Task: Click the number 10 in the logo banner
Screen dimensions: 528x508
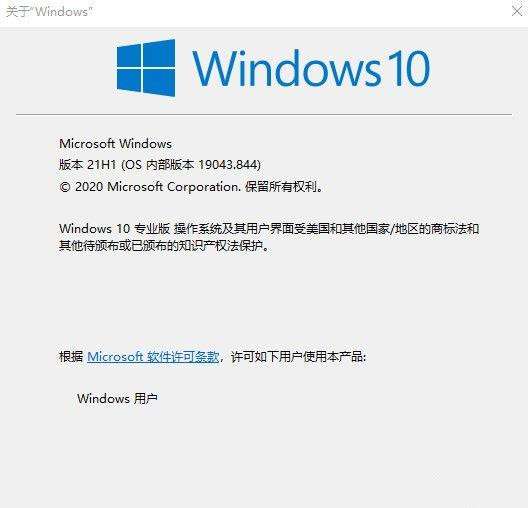Action: 408,68
